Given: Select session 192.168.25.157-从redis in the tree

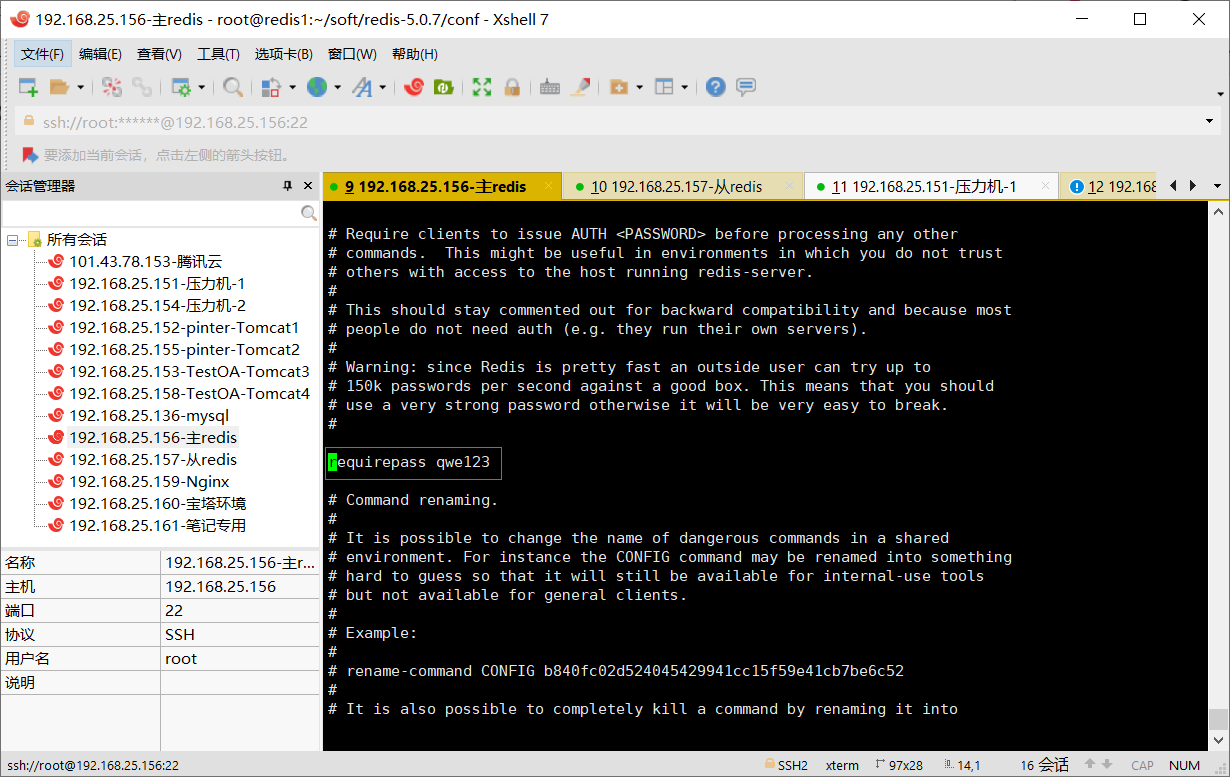Looking at the screenshot, I should 153,460.
